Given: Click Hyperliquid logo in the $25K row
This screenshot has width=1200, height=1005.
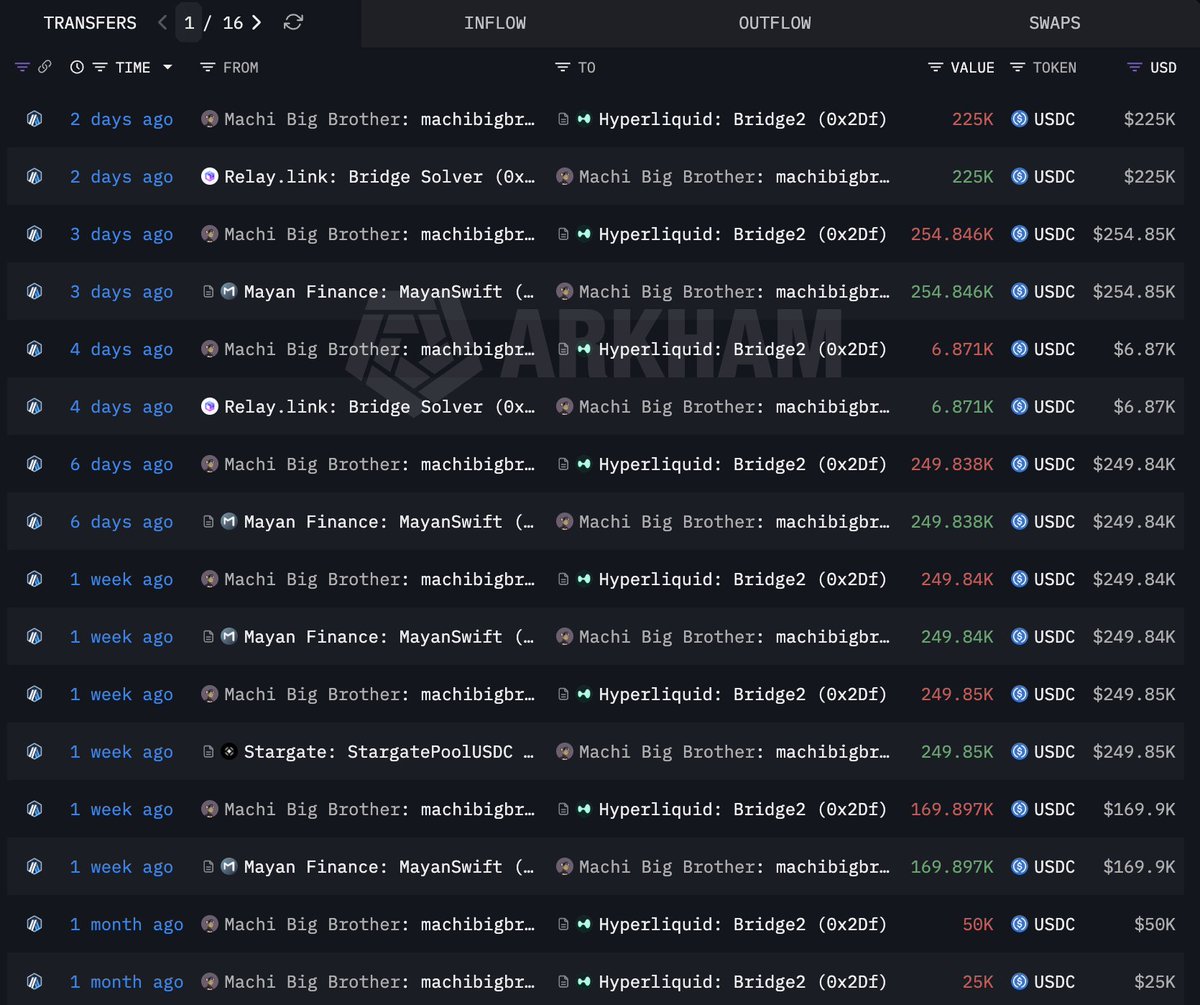Looking at the screenshot, I should pos(584,982).
